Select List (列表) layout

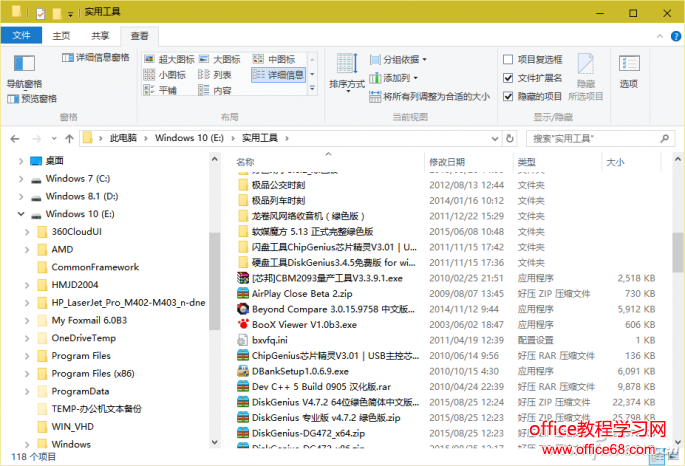pos(214,75)
